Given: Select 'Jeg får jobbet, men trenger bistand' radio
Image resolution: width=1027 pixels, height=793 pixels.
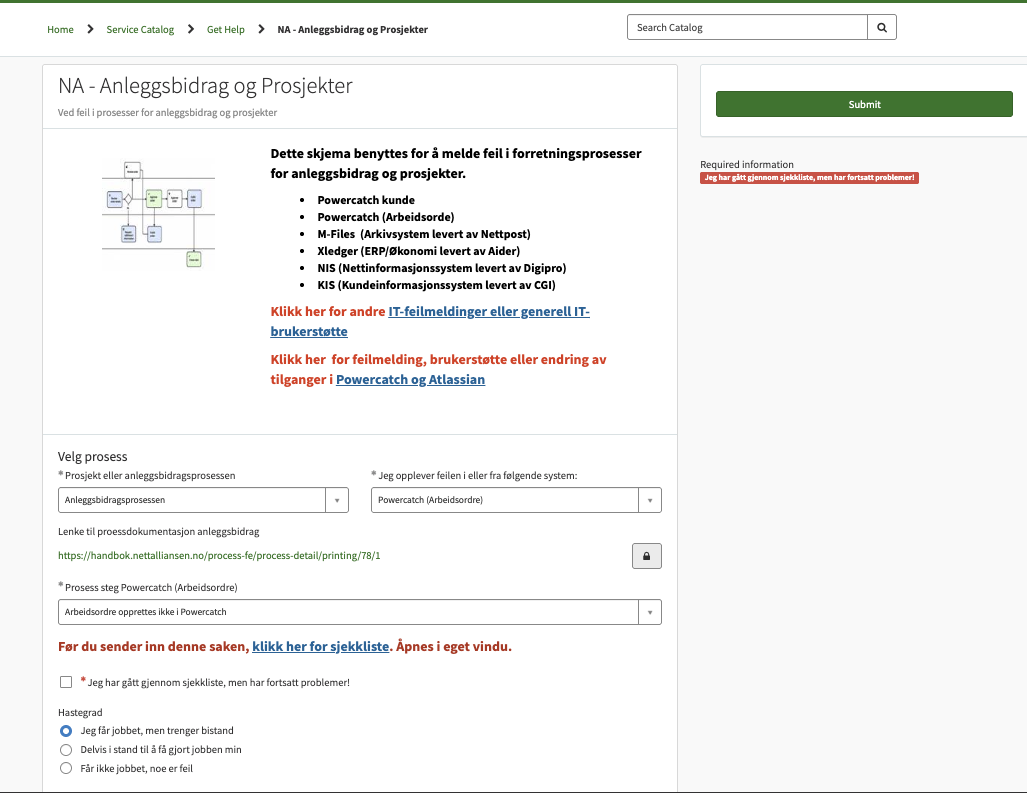Looking at the screenshot, I should coord(66,731).
